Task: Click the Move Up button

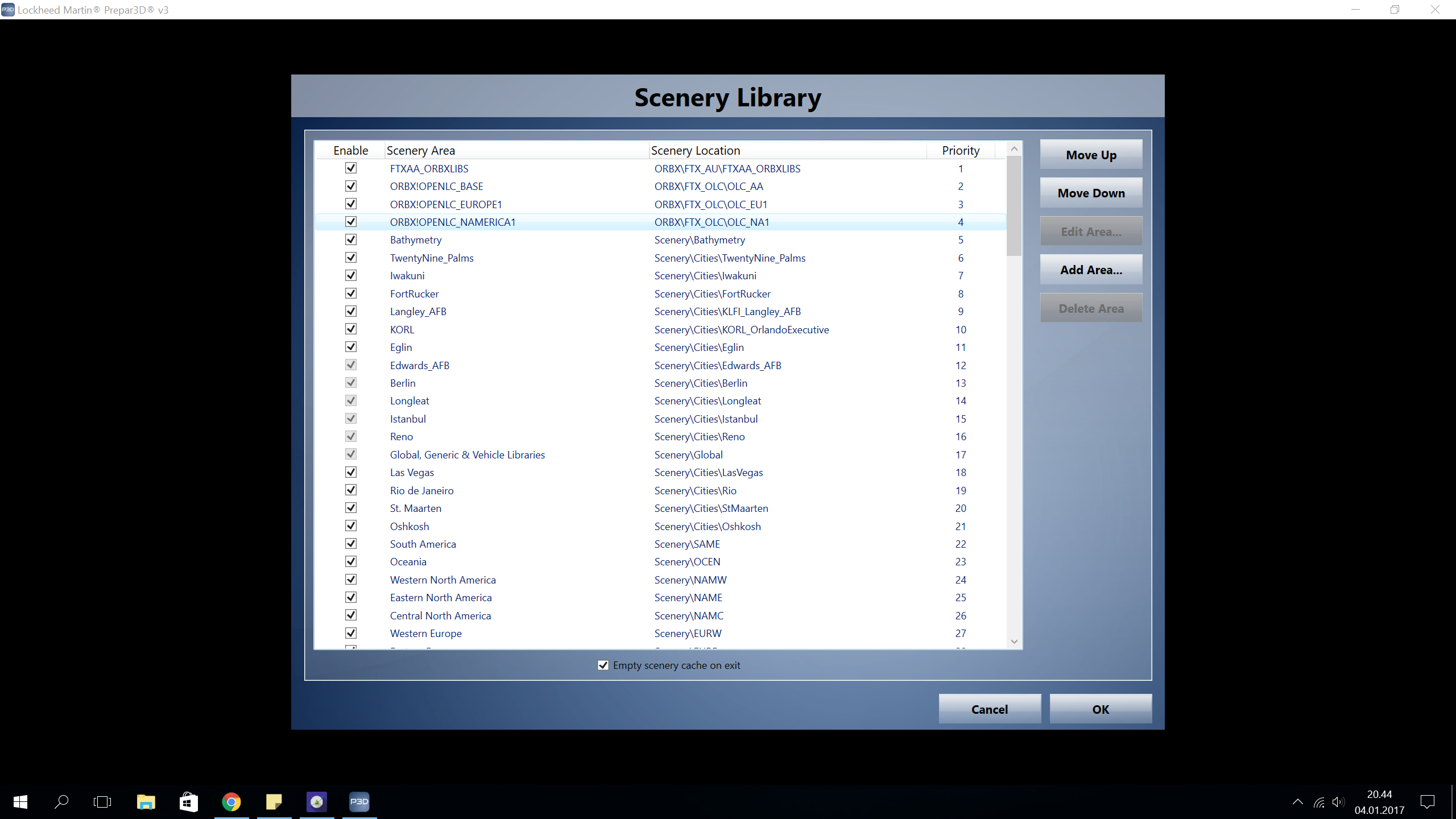Action: click(1091, 155)
